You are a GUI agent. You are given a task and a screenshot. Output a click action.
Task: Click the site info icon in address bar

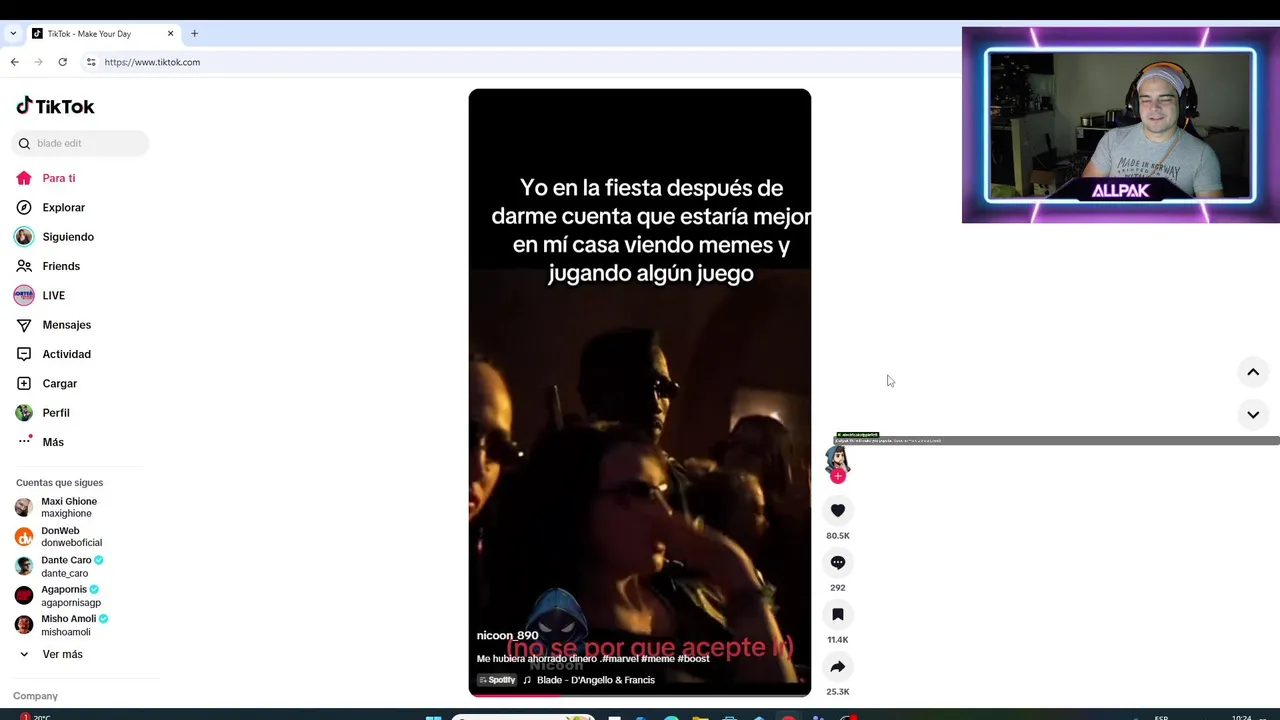pos(91,62)
